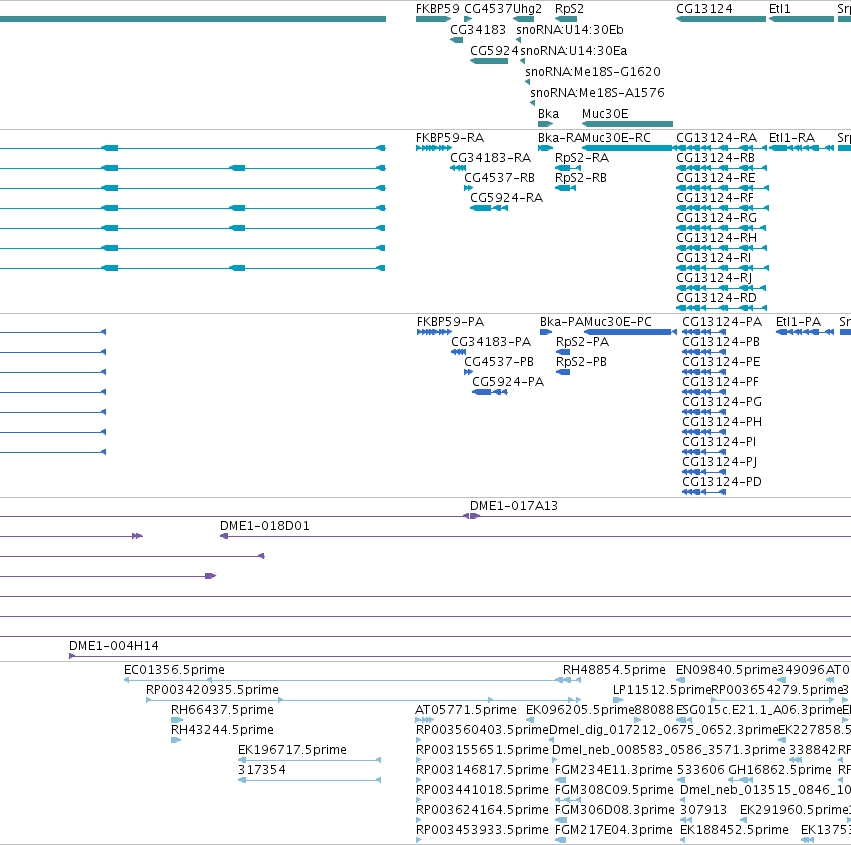Open the CG5924-RA transcript label
The height and width of the screenshot is (845, 851).
point(506,198)
